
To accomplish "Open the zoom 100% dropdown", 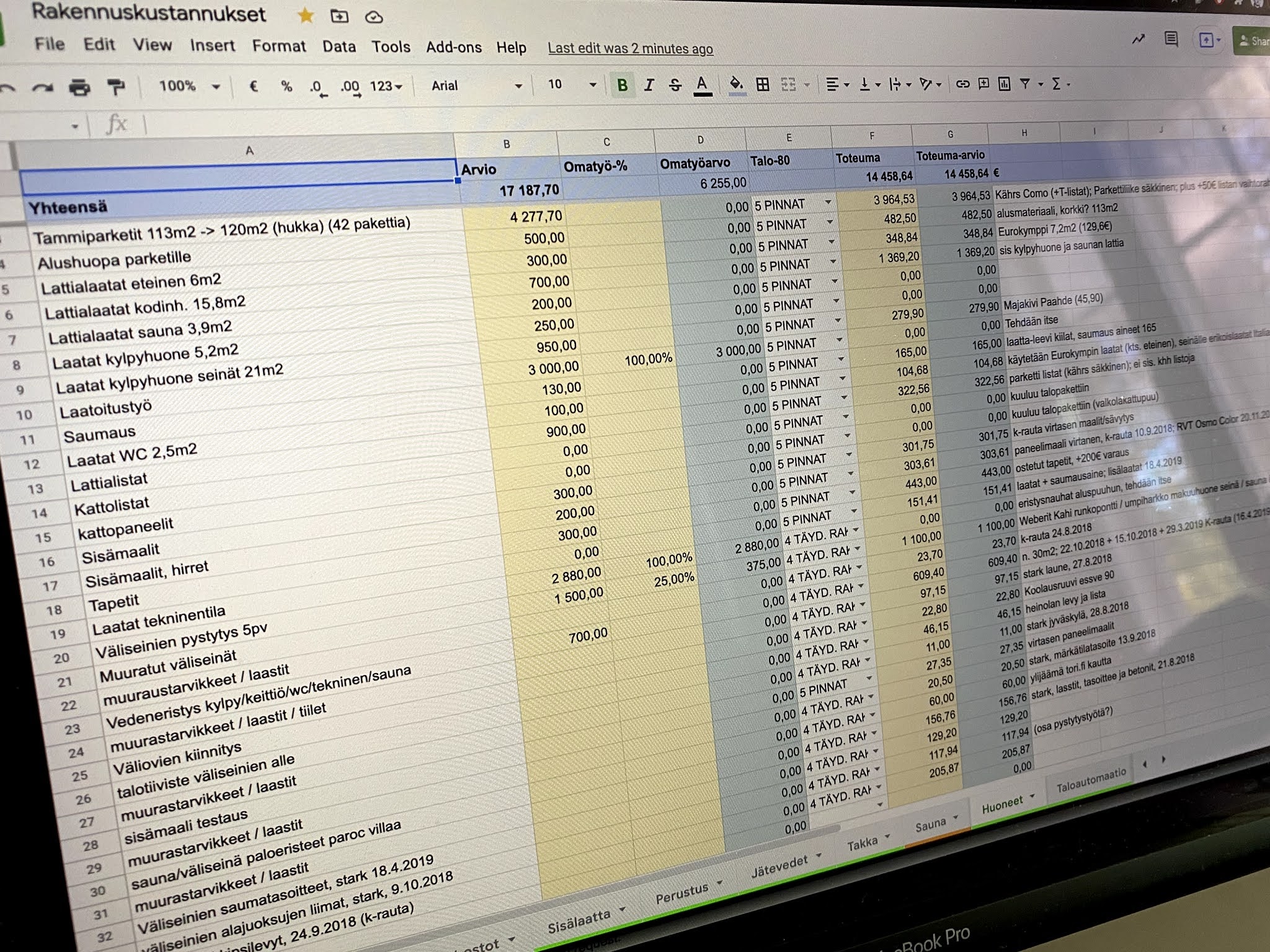I will pos(189,86).
